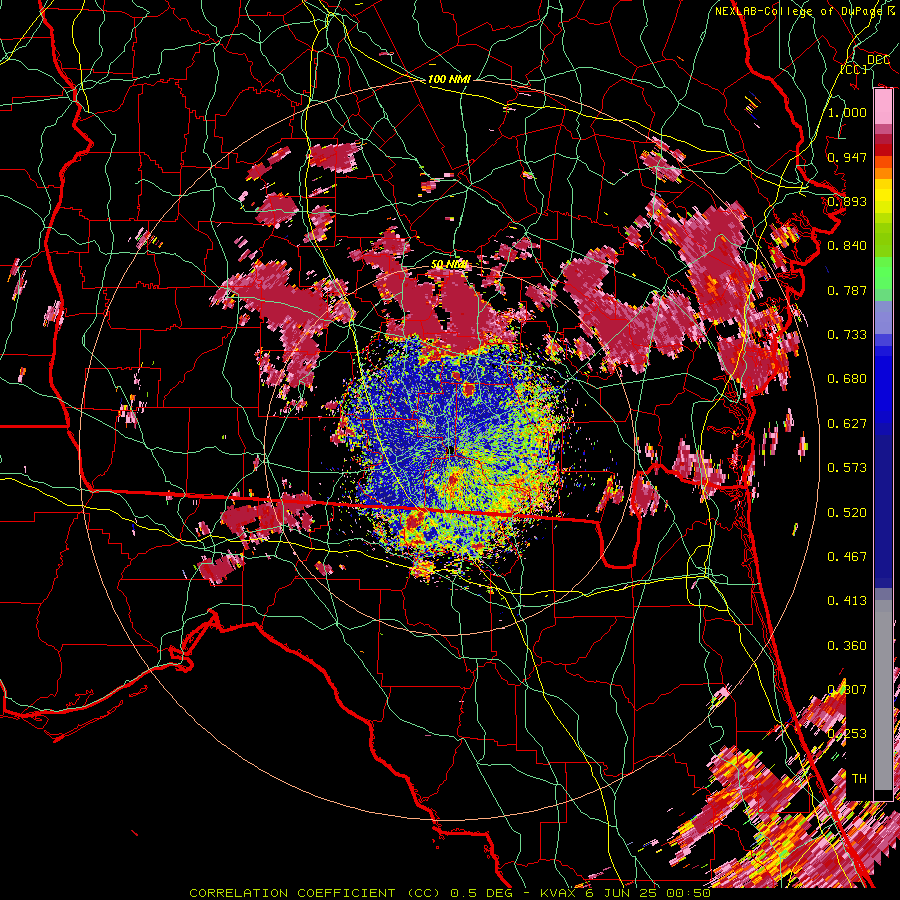Viewport: 900px width, 900px height.
Task: Select the 0.840 scale value
Action: pos(847,246)
